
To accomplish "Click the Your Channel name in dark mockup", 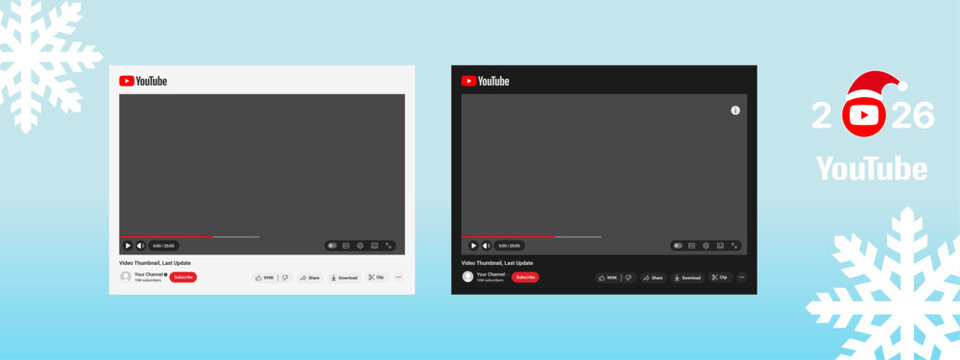I will click(x=491, y=274).
